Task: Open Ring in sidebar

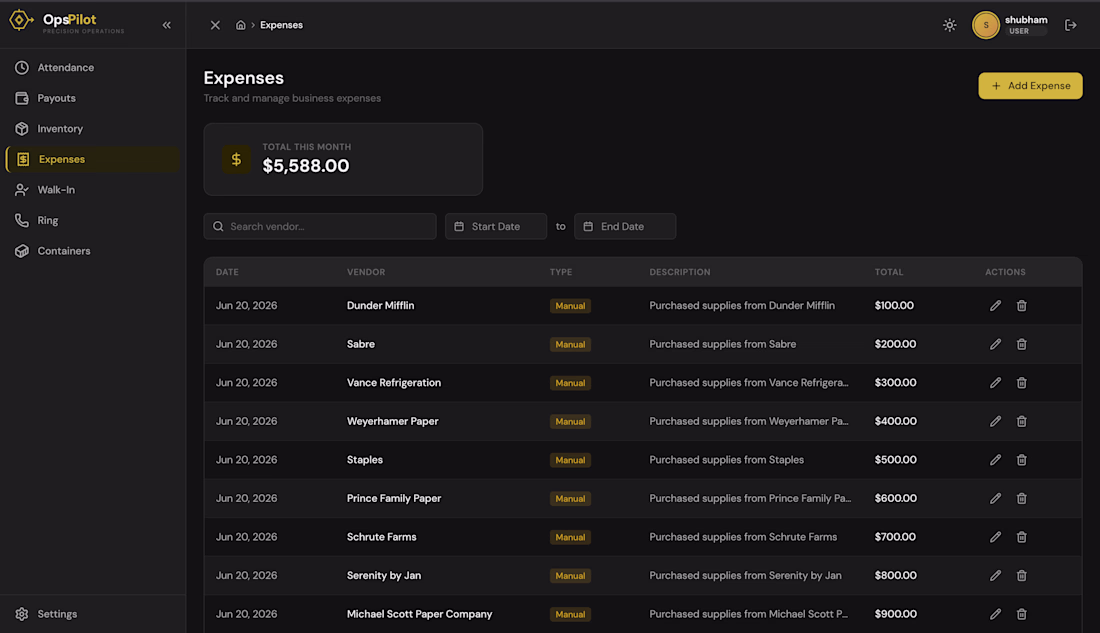Action: point(93,220)
